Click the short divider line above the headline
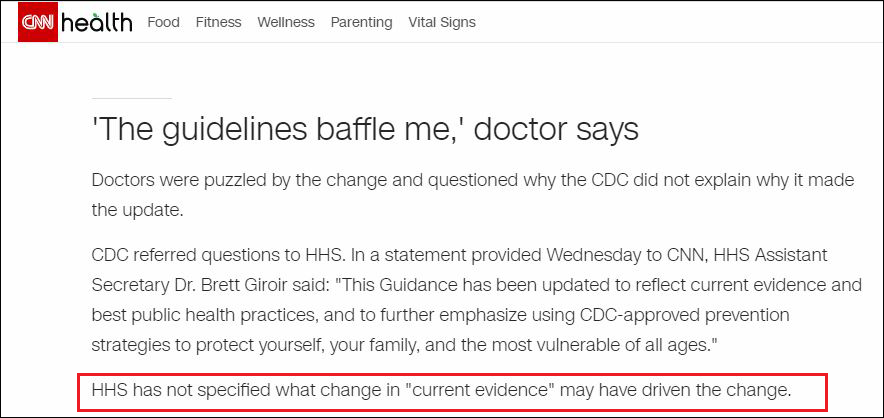Viewport: 884px width, 418px height. pos(131,98)
